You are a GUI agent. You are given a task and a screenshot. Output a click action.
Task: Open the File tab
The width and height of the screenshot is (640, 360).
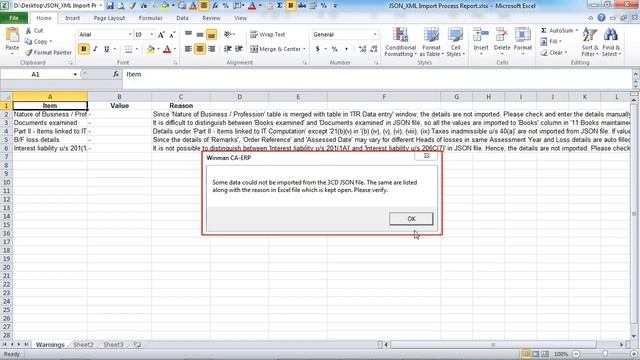pyautogui.click(x=14, y=18)
